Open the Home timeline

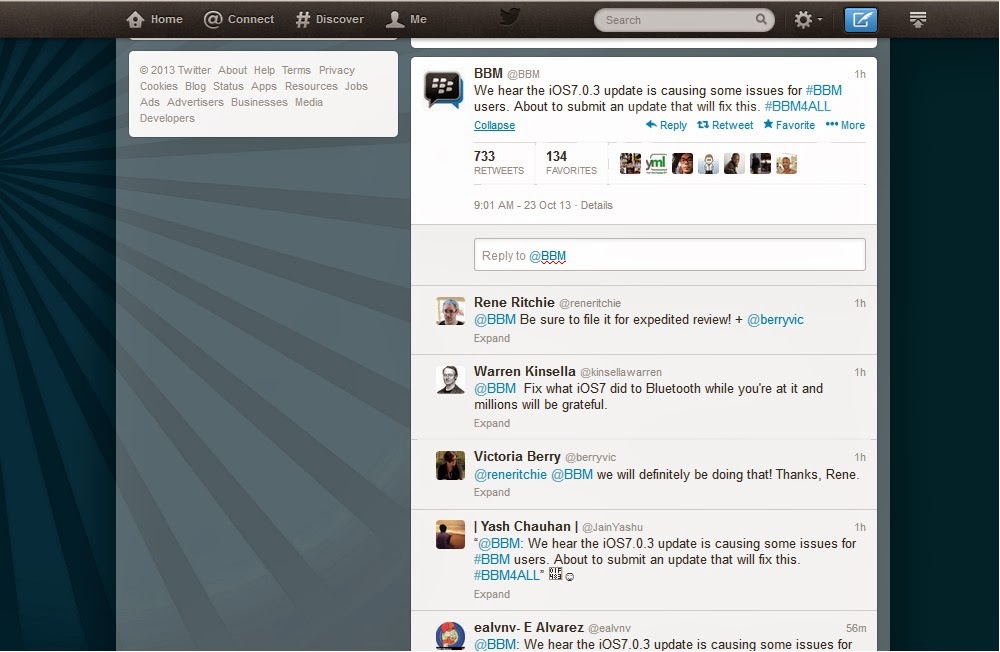pos(154,19)
